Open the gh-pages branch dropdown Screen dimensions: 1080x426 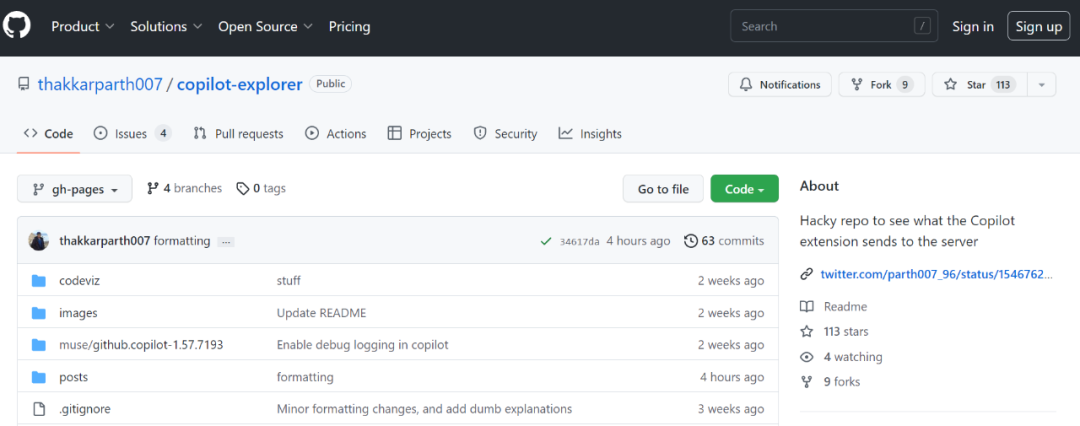75,189
